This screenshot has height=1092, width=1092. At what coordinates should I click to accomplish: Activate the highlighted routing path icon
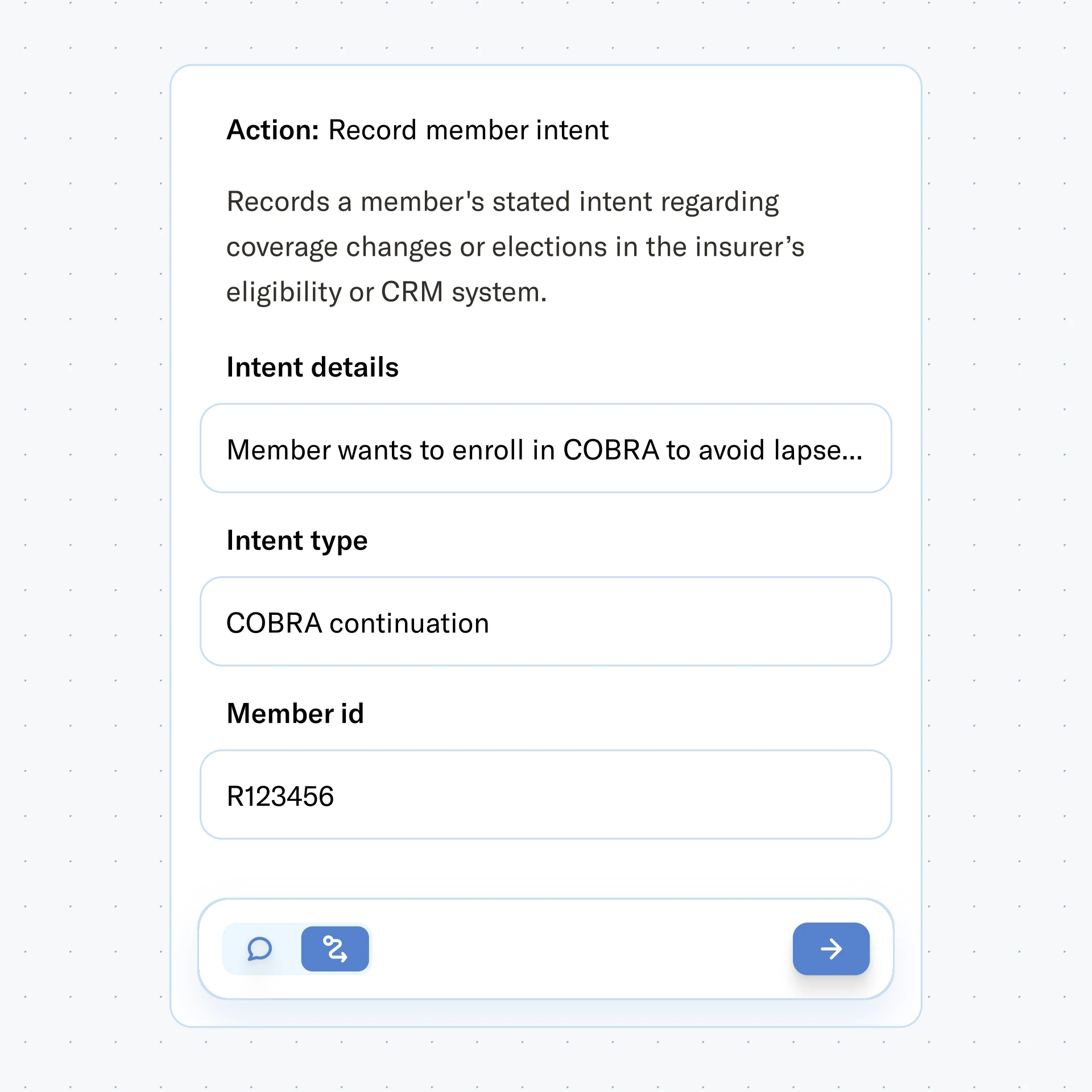pos(335,948)
